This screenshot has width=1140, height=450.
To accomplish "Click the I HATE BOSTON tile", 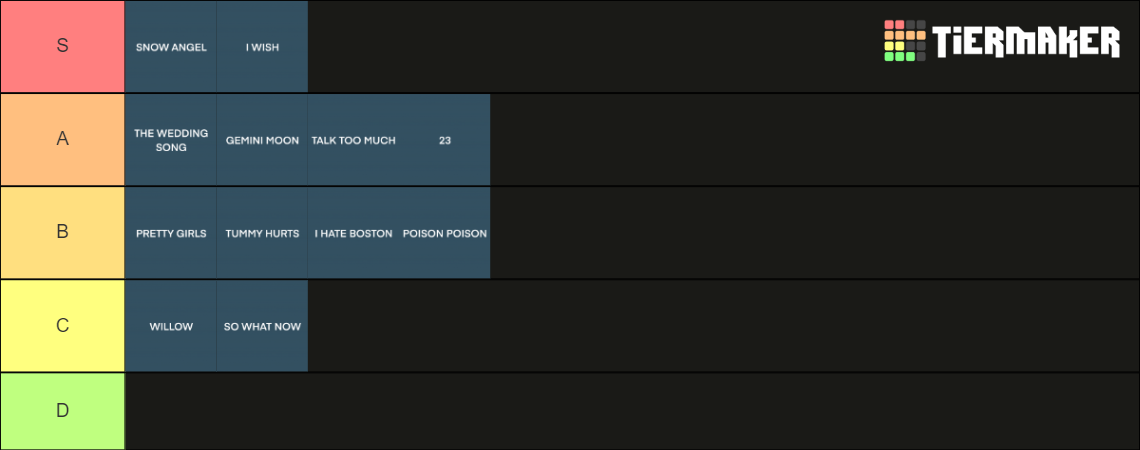I will click(x=353, y=233).
